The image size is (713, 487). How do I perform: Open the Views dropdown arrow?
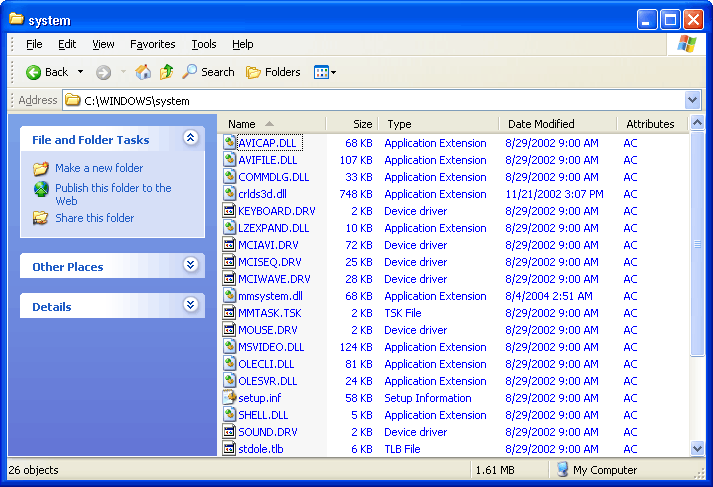click(334, 72)
